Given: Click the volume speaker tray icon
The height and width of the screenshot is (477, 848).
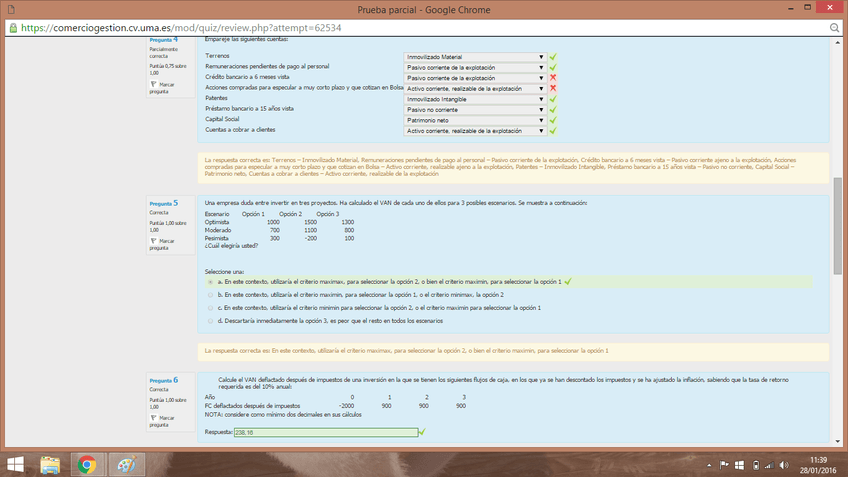Looking at the screenshot, I should pos(772,465).
